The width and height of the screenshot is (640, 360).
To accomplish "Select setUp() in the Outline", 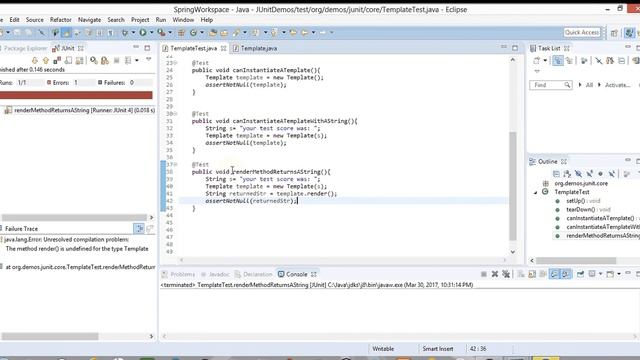I will click(x=583, y=201).
